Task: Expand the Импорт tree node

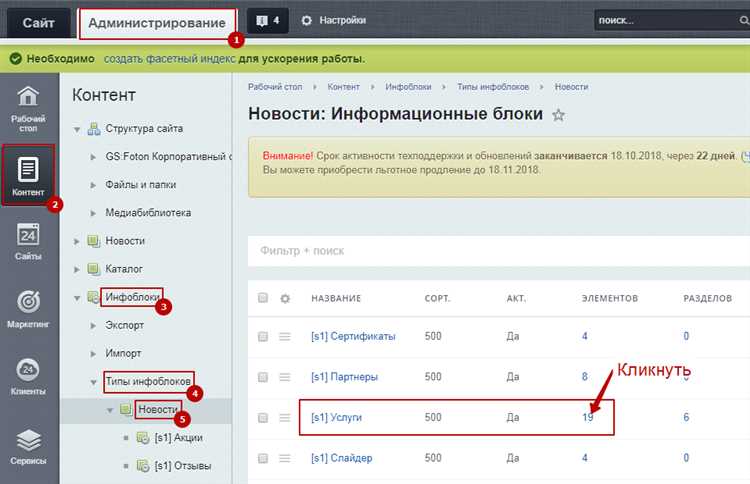Action: pyautogui.click(x=93, y=354)
